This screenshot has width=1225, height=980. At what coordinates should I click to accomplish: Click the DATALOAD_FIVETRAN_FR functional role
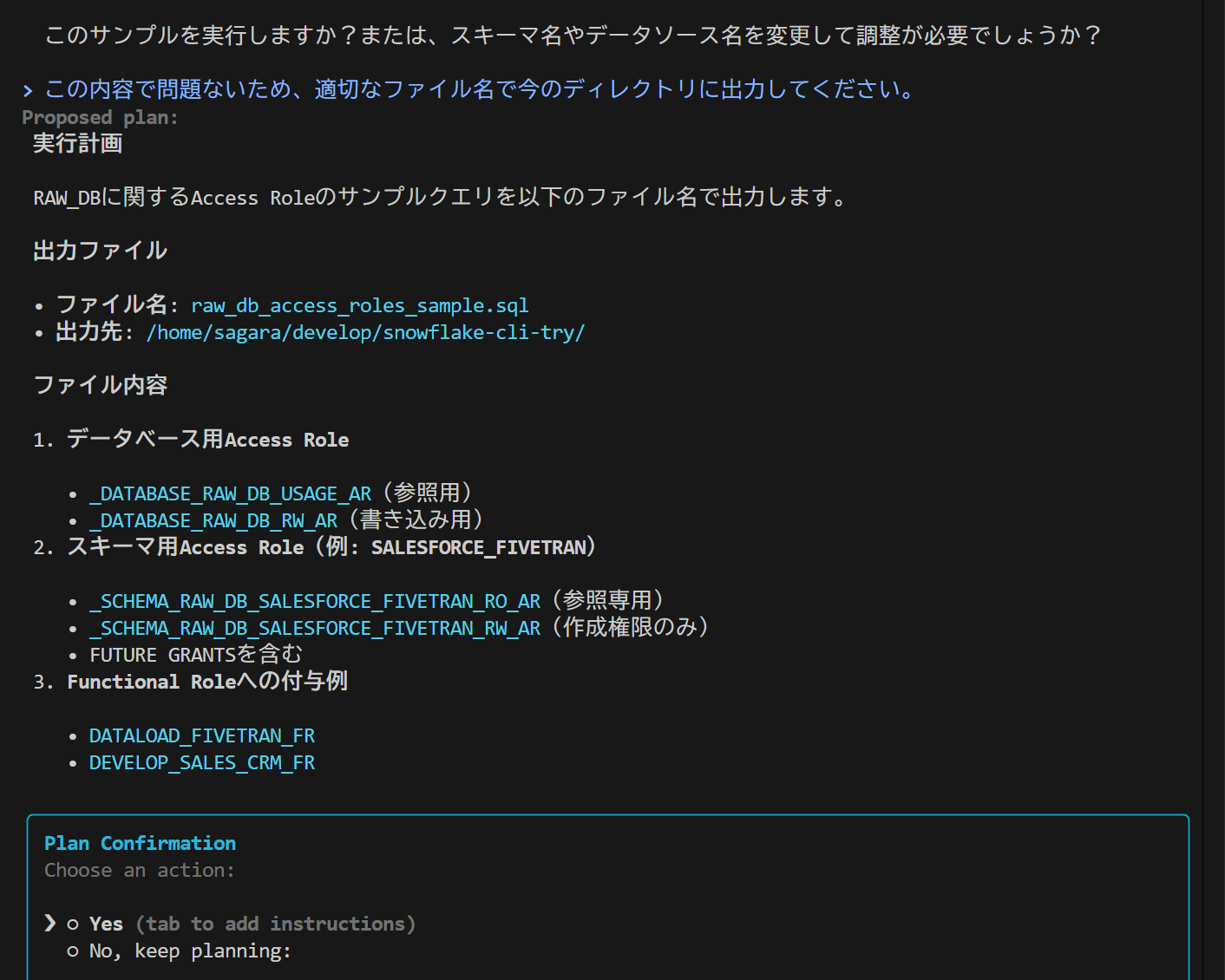pyautogui.click(x=201, y=736)
